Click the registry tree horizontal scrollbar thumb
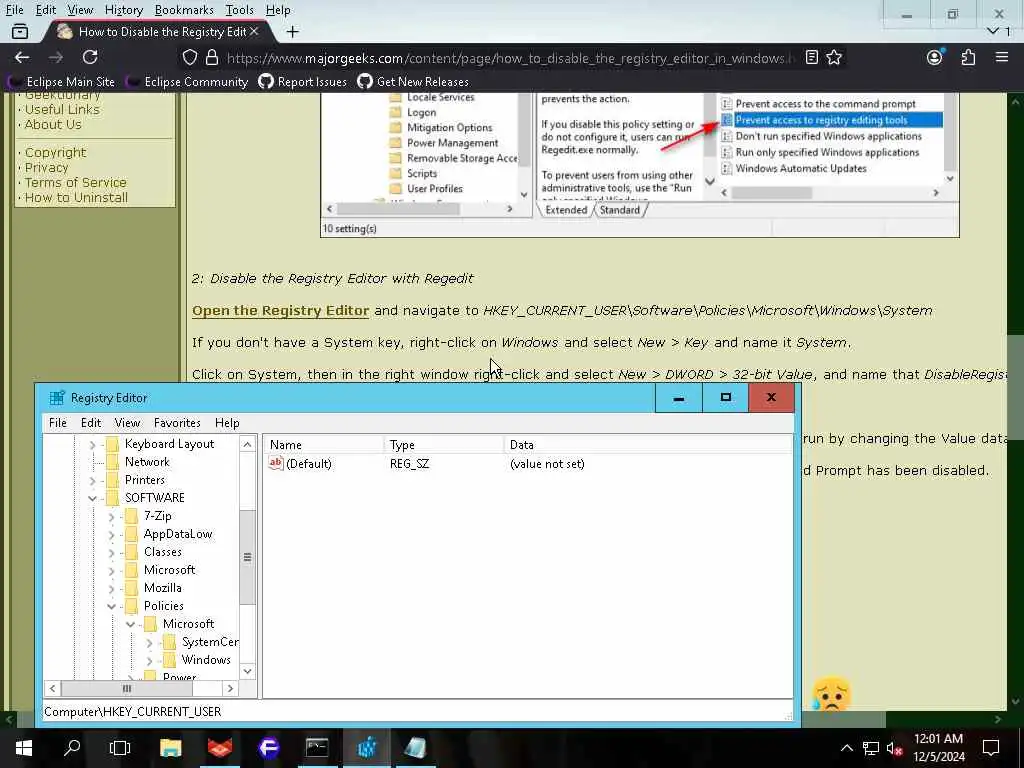 pyautogui.click(x=127, y=688)
